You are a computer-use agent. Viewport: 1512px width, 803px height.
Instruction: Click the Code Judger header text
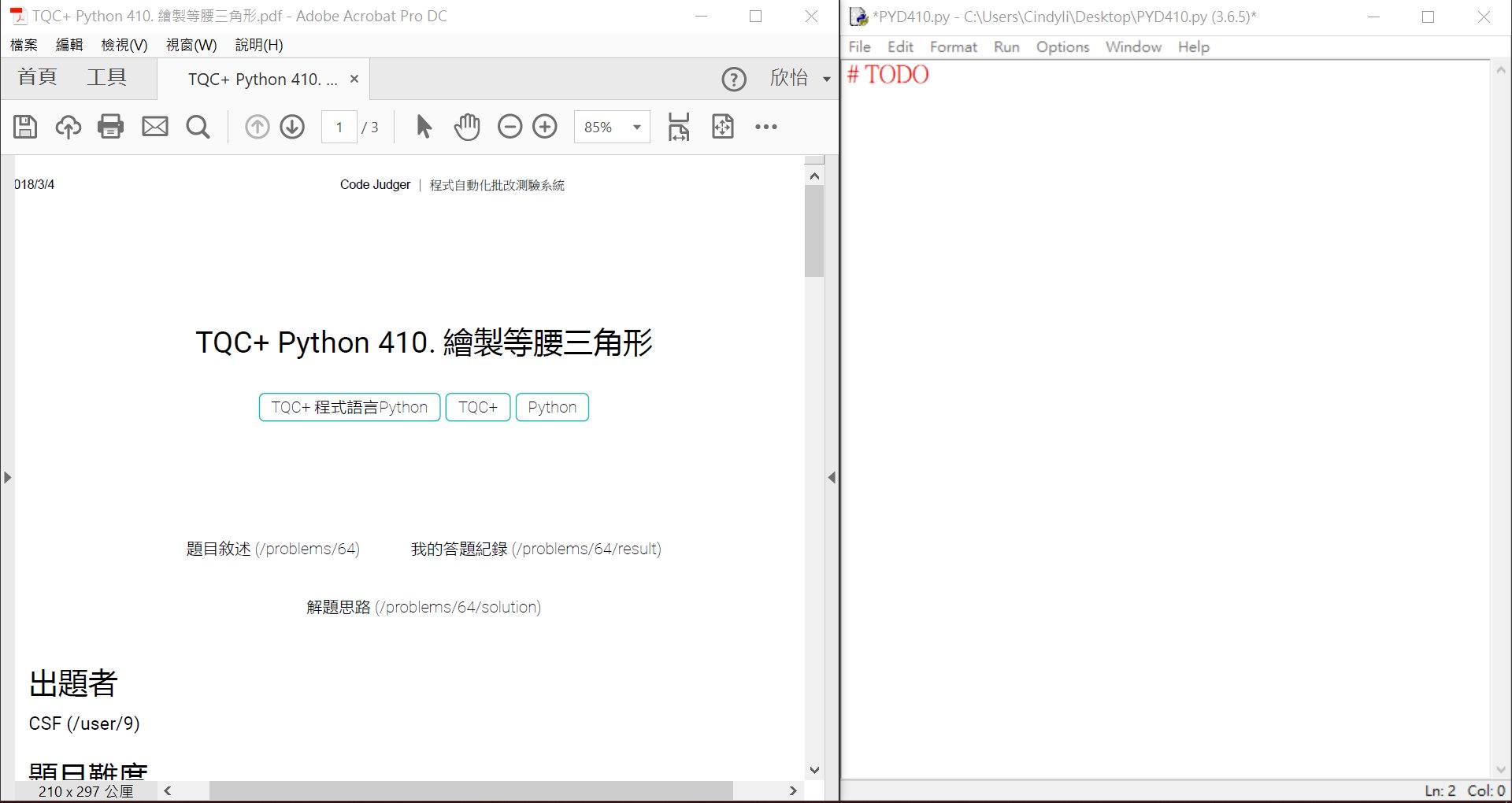coord(375,185)
